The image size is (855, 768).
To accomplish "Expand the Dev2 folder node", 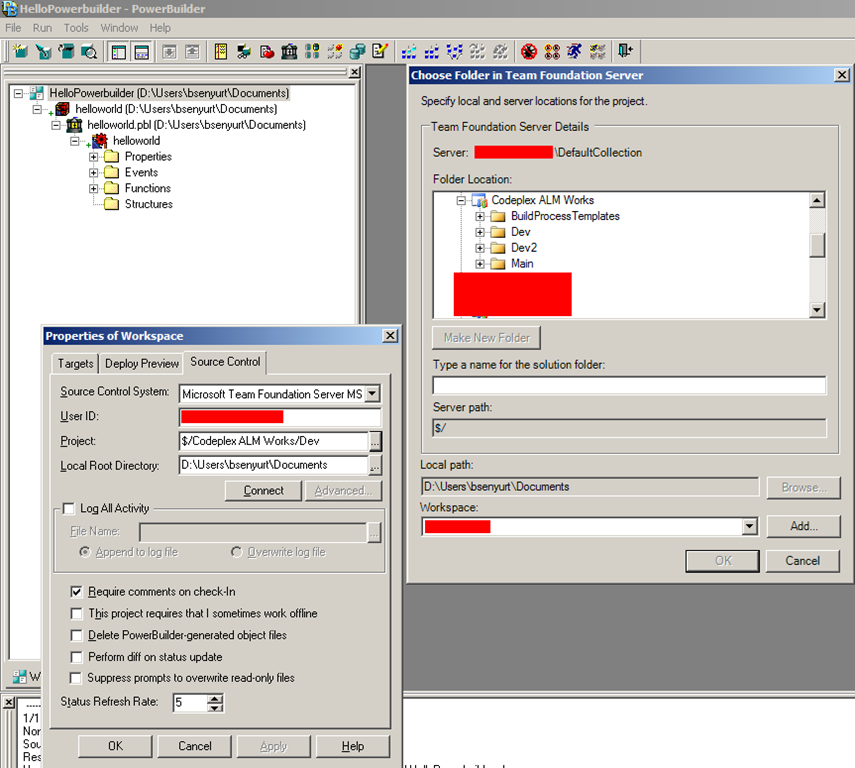I will click(480, 248).
